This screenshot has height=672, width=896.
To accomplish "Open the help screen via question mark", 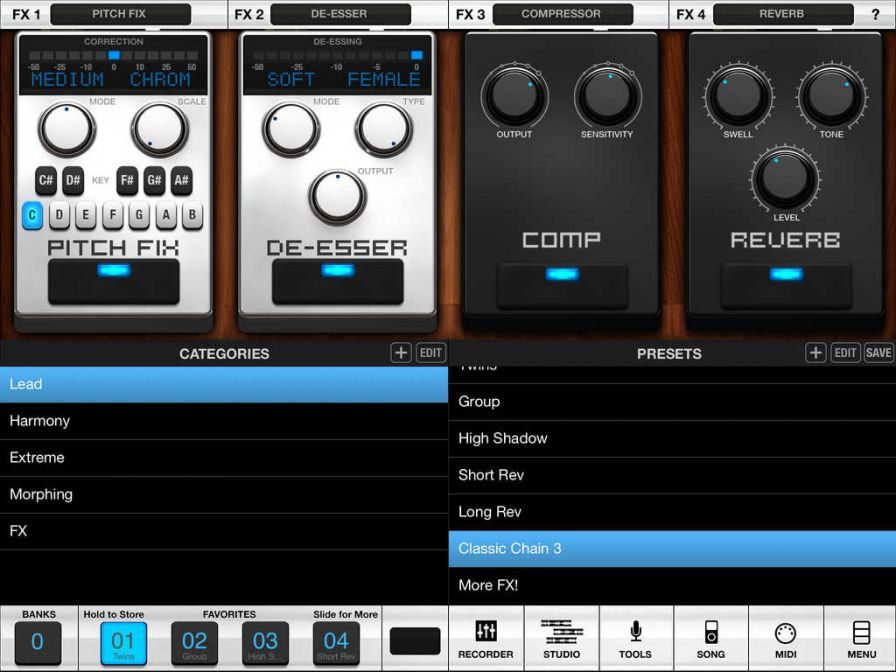I will pyautogui.click(x=877, y=13).
